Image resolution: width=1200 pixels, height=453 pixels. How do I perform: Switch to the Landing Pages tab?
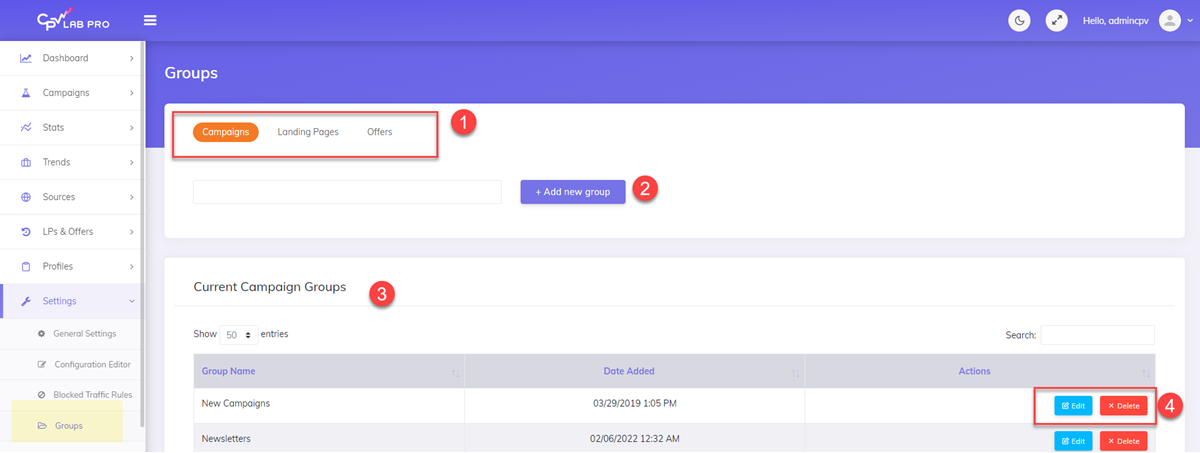tap(308, 132)
